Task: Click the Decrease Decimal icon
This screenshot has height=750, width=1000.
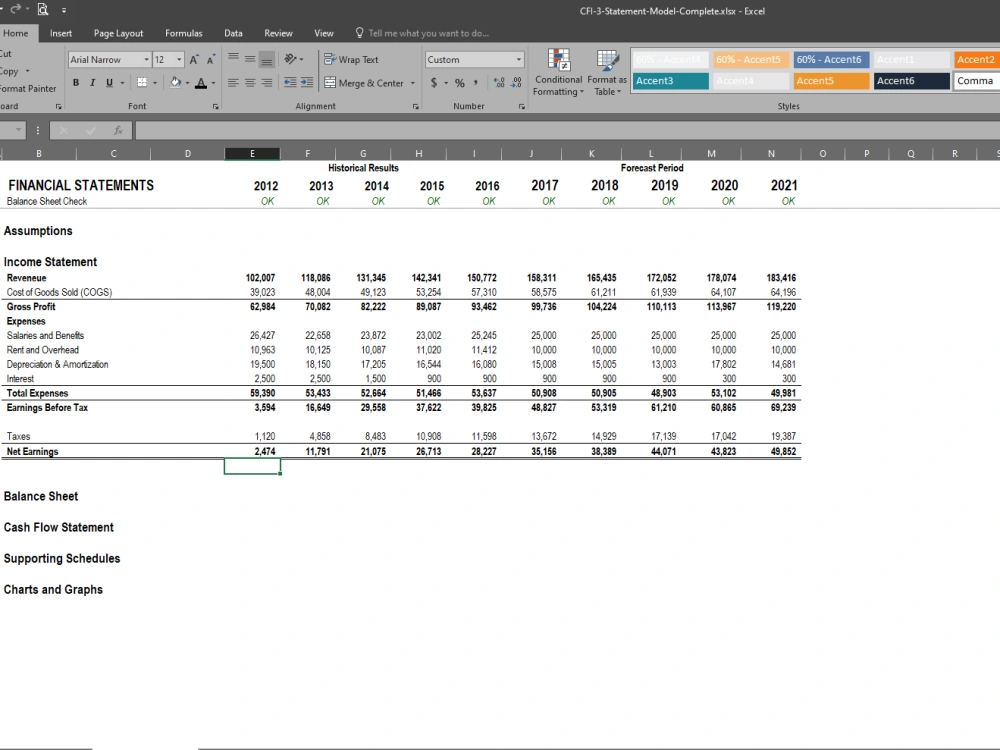Action: (516, 82)
